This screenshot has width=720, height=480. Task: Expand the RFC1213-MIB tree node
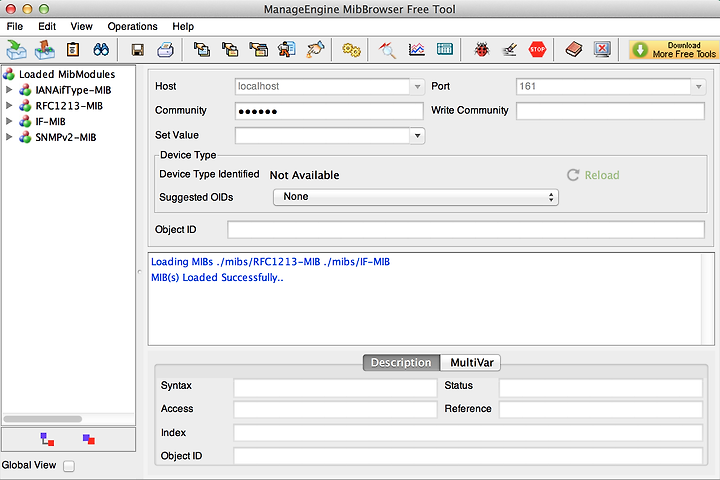coord(9,106)
